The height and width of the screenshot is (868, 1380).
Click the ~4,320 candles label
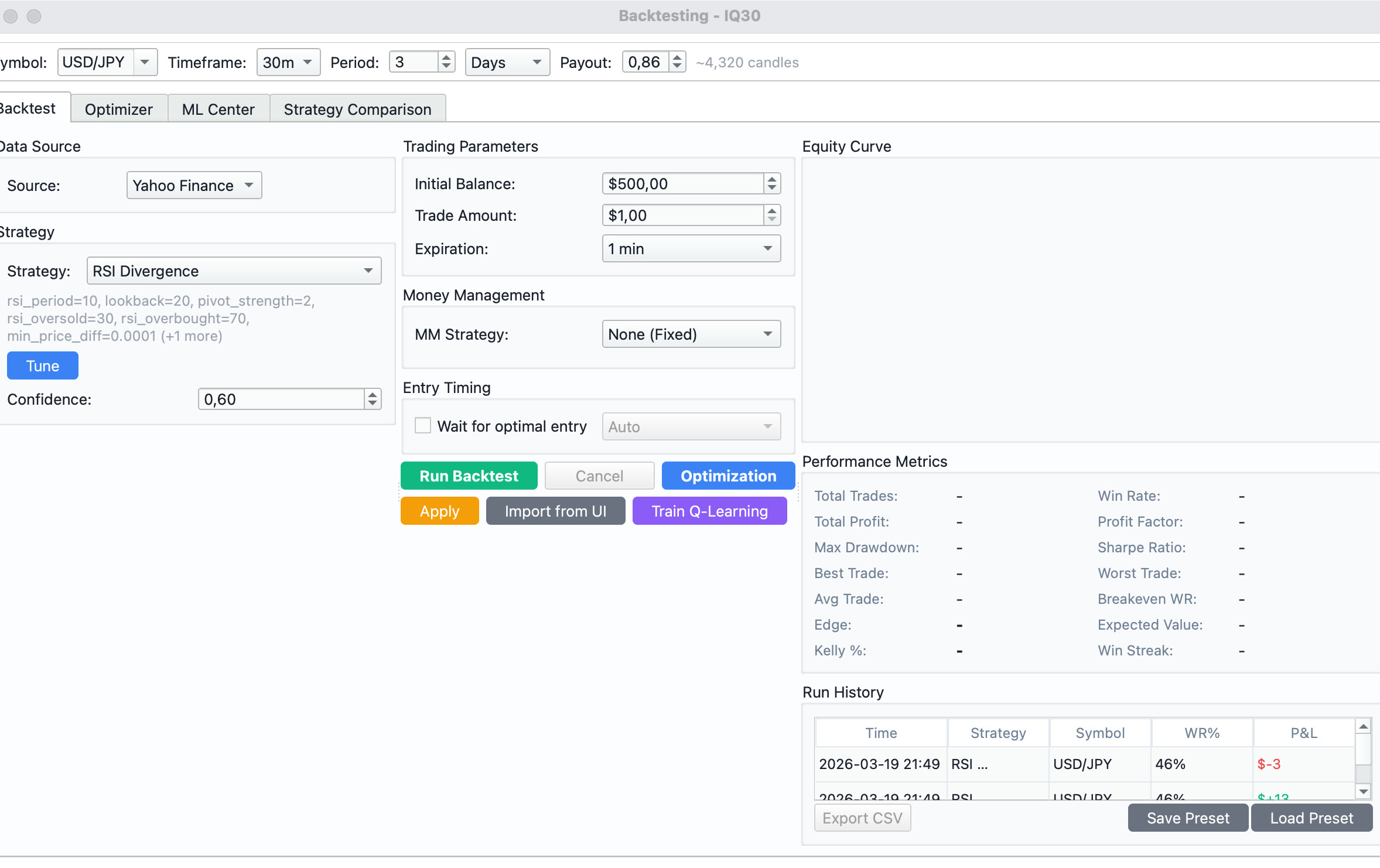pyautogui.click(x=747, y=63)
